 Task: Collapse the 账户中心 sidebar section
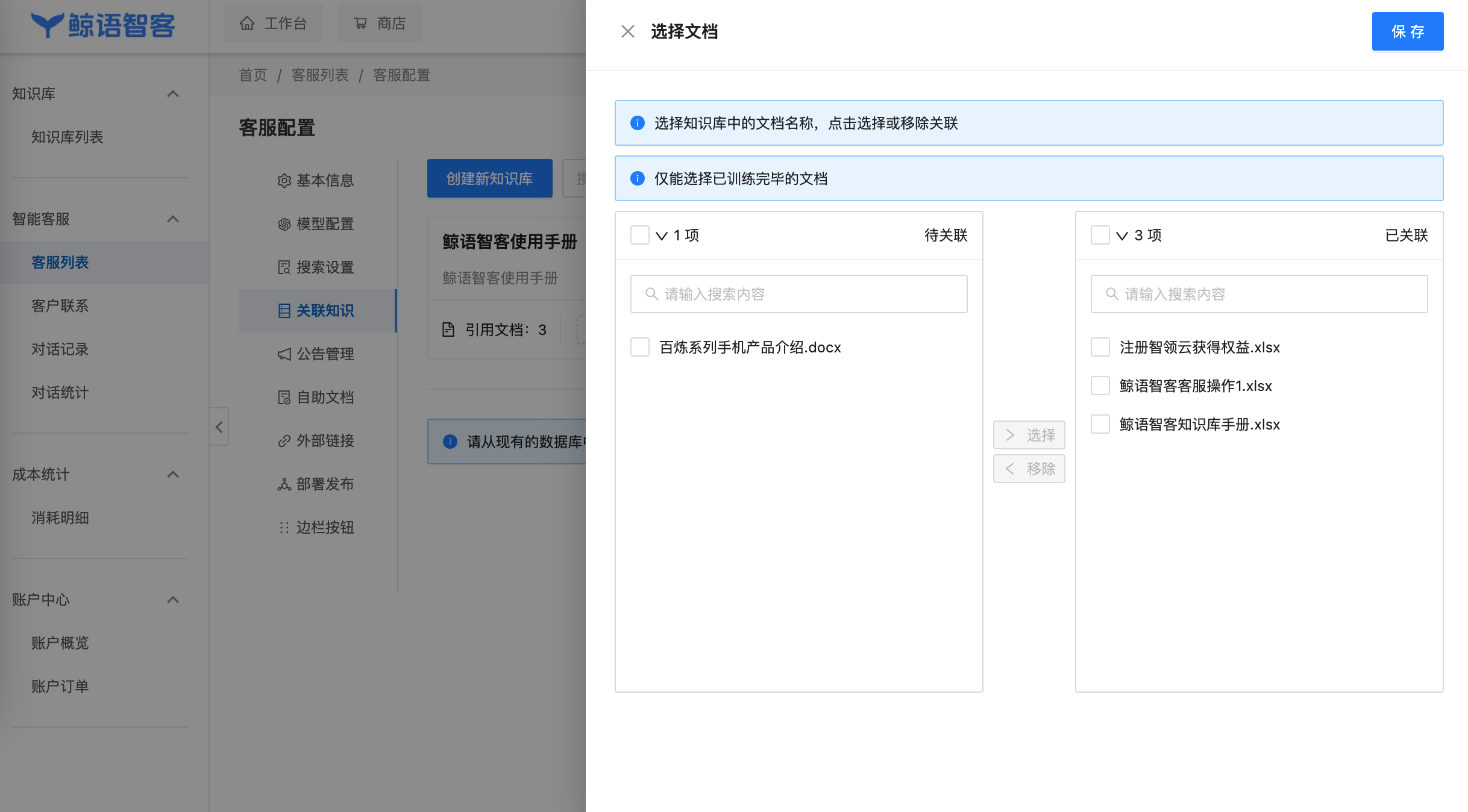point(173,600)
